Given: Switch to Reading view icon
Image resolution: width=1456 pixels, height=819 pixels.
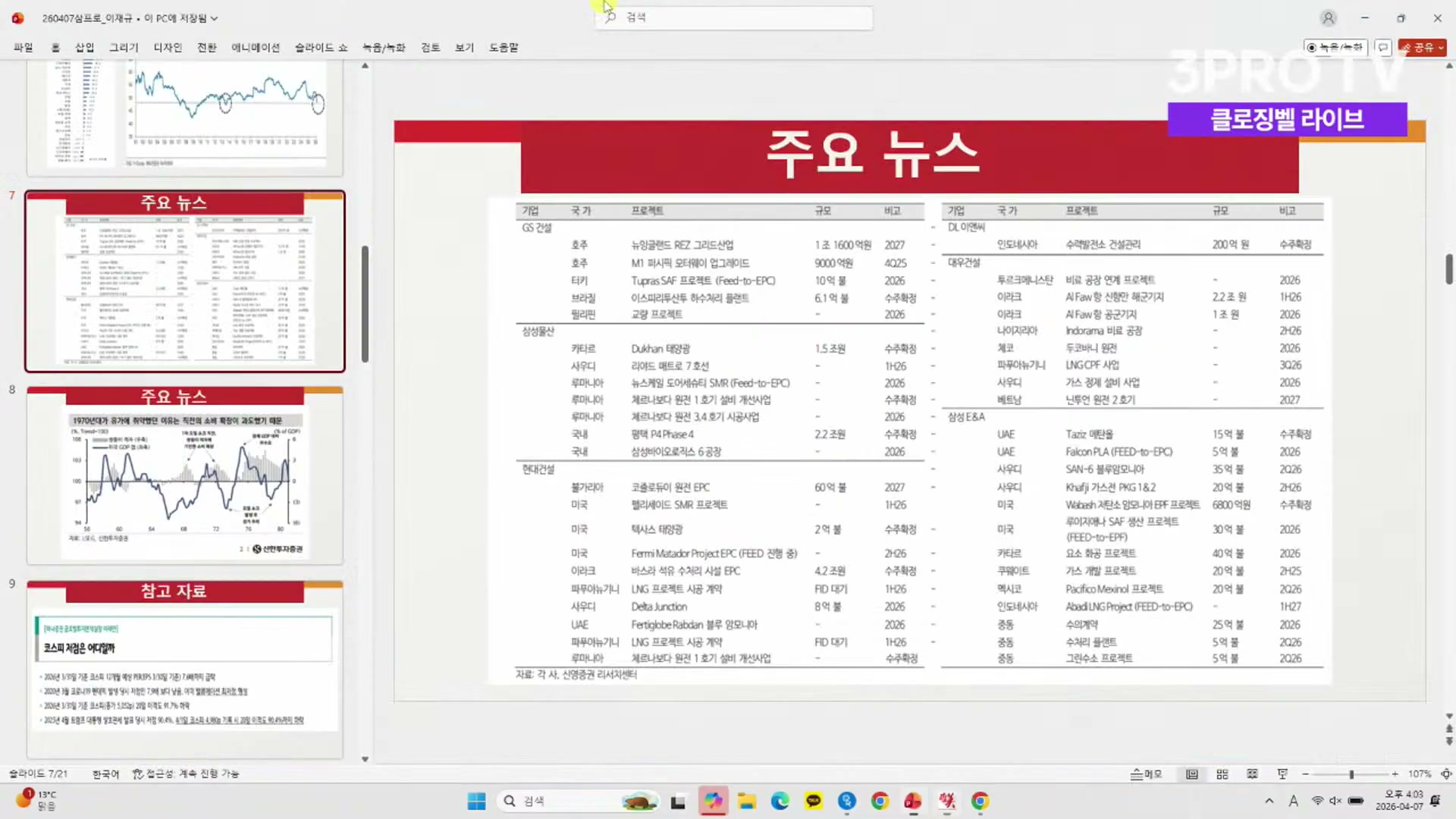Looking at the screenshot, I should (1252, 774).
